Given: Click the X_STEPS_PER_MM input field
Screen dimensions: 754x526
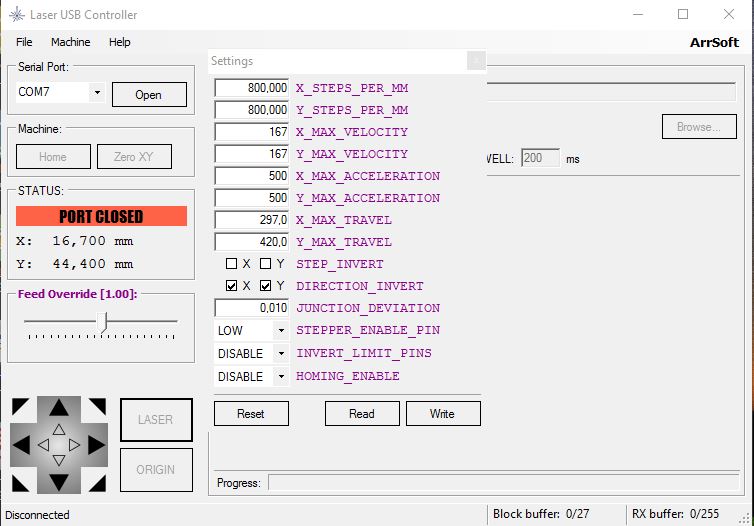Looking at the screenshot, I should point(251,88).
